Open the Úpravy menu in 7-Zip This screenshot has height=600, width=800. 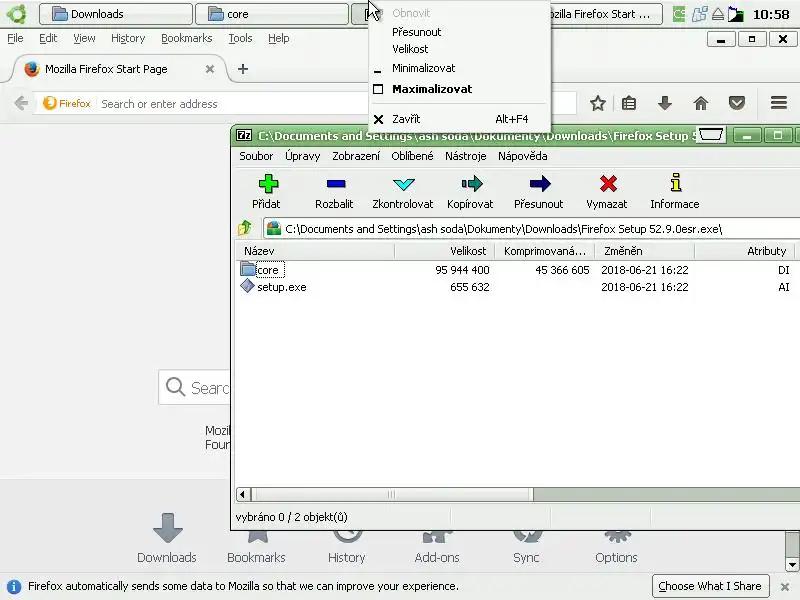point(303,156)
